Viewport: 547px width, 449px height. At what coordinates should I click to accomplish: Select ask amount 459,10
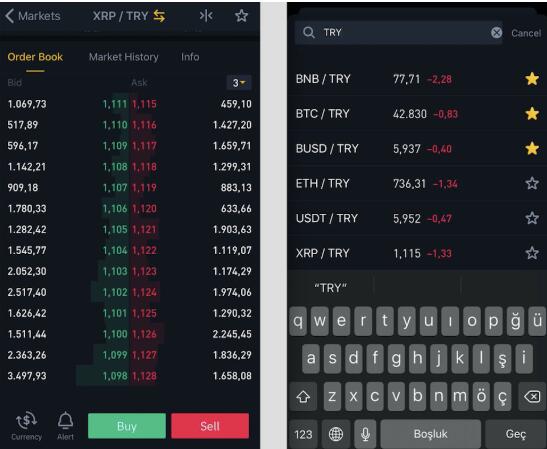(236, 104)
